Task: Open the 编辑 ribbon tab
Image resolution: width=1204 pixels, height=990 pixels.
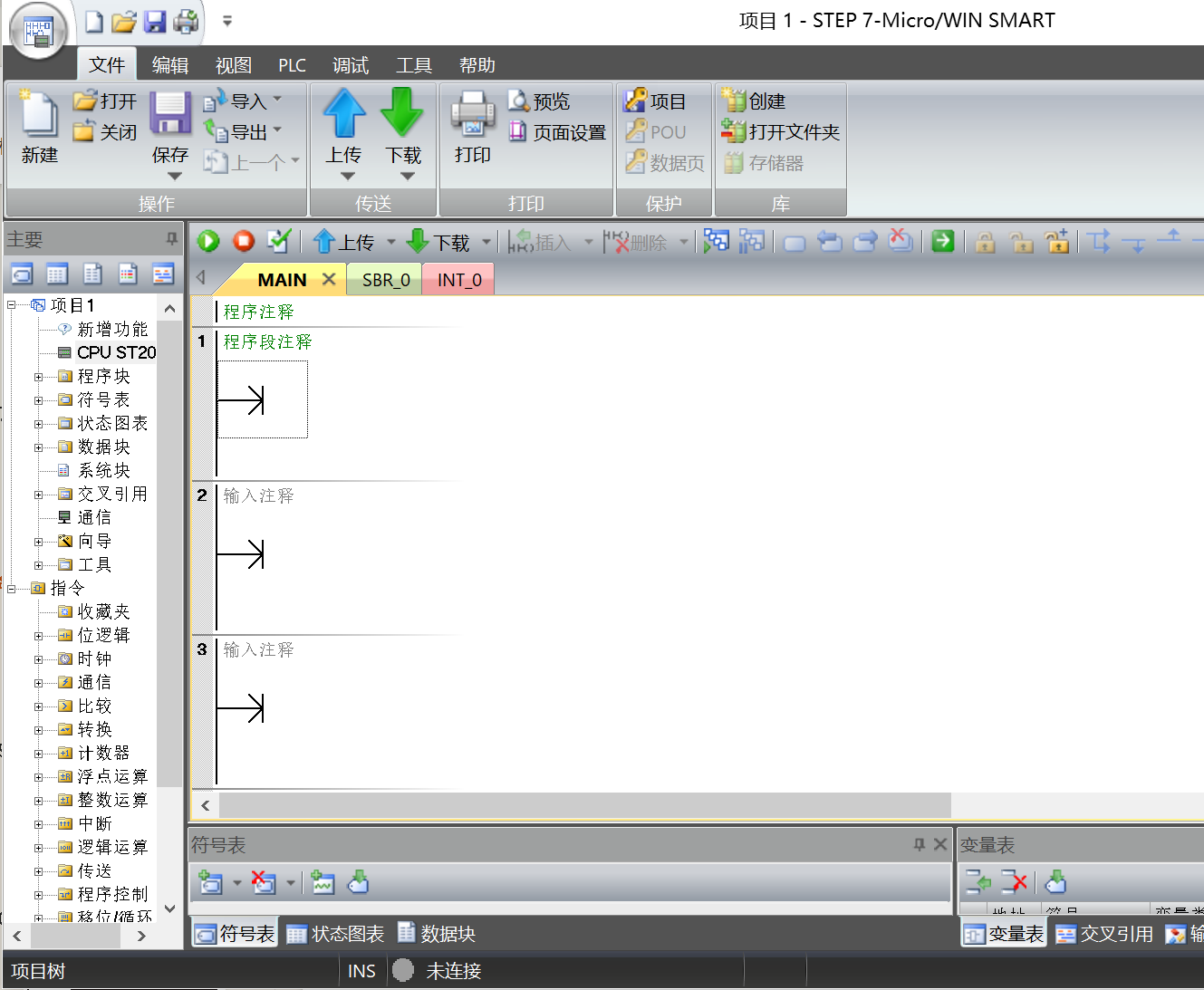Action: click(170, 65)
